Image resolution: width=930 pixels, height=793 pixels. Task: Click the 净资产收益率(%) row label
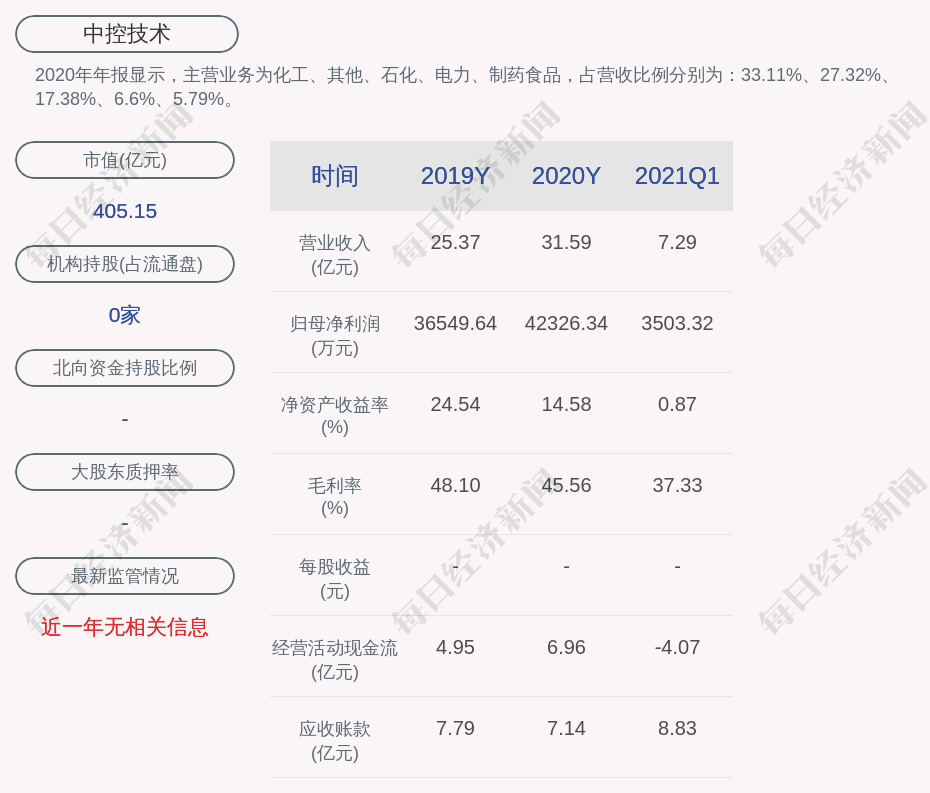point(335,416)
